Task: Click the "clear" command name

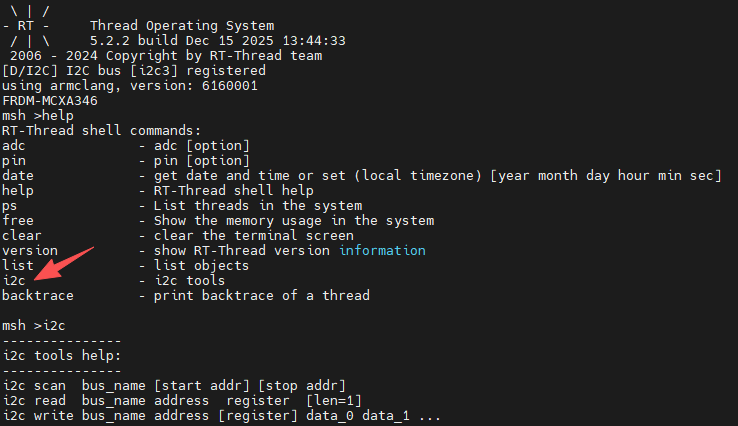Action: coord(22,235)
